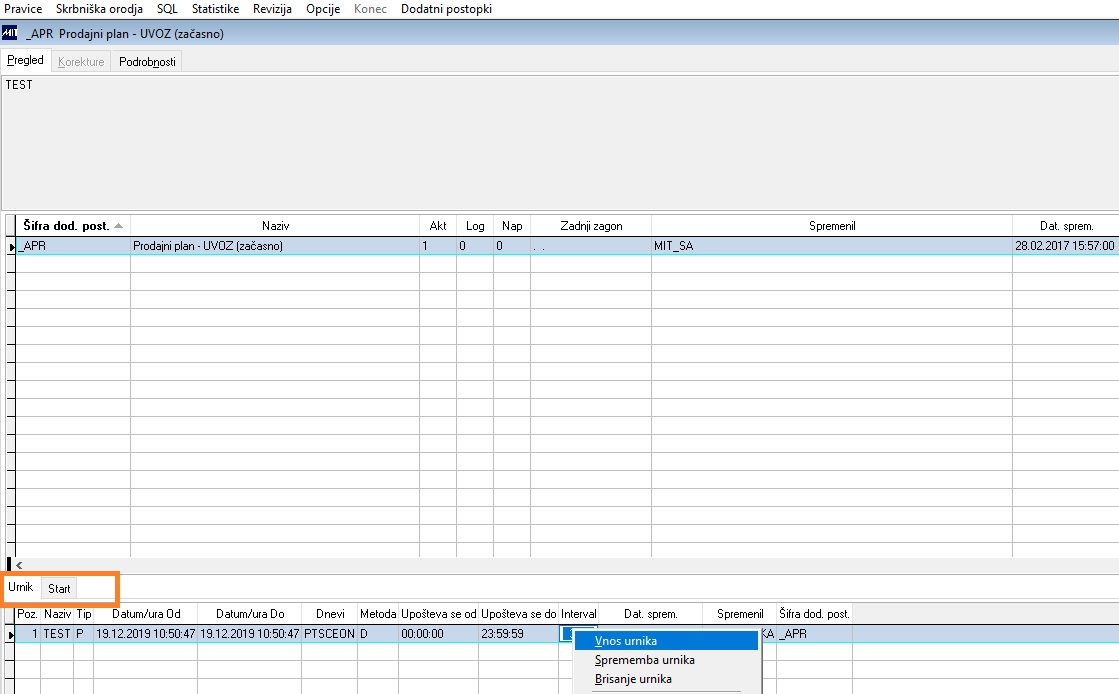Click the Nap column header
This screenshot has width=1119, height=694.
512,226
